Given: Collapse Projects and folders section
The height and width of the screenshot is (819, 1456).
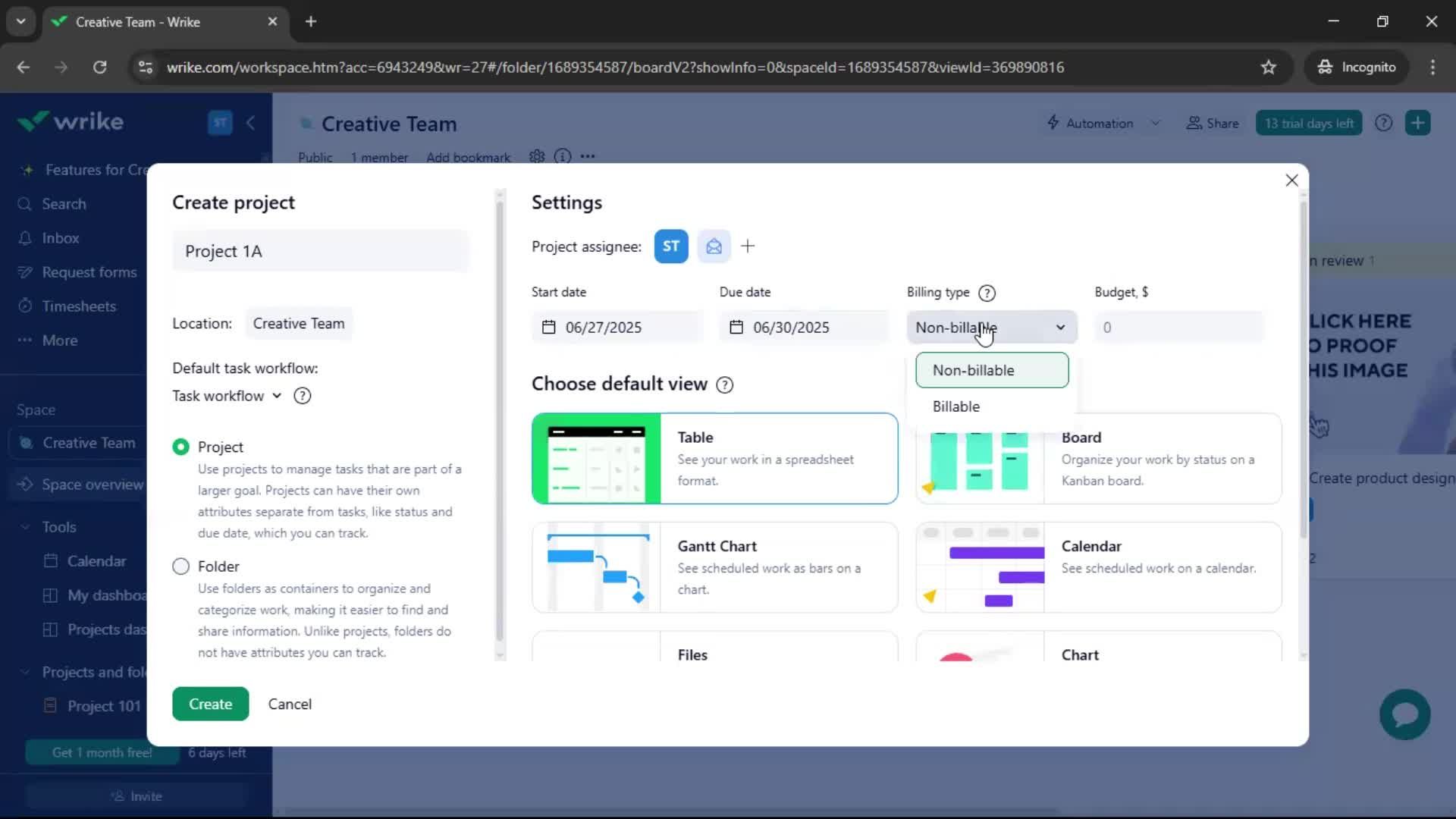Looking at the screenshot, I should coord(25,672).
